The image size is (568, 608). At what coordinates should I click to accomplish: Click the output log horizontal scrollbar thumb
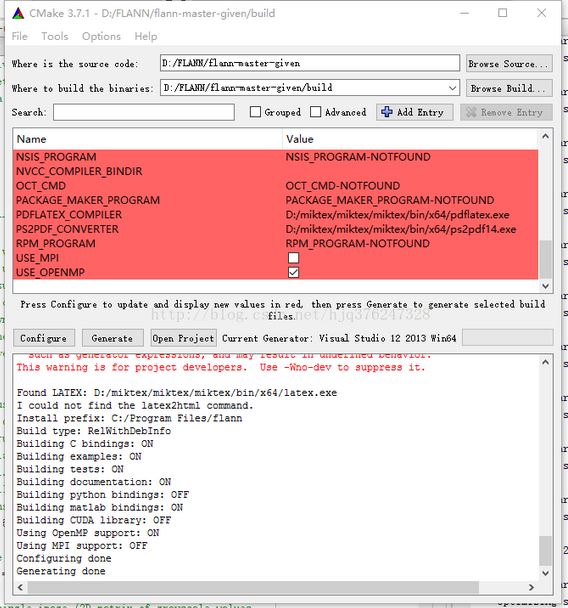tap(253, 587)
